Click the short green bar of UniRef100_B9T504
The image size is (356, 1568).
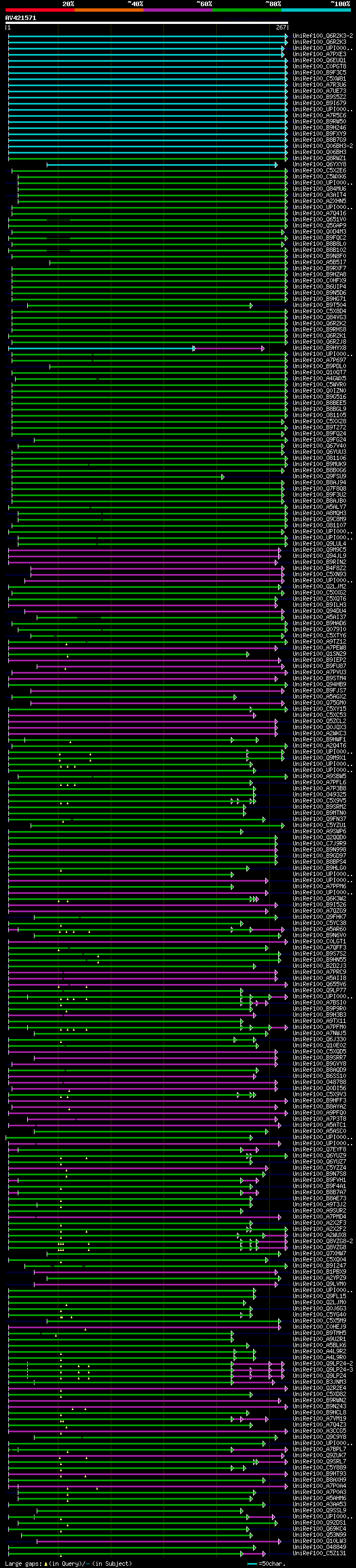tap(140, 305)
